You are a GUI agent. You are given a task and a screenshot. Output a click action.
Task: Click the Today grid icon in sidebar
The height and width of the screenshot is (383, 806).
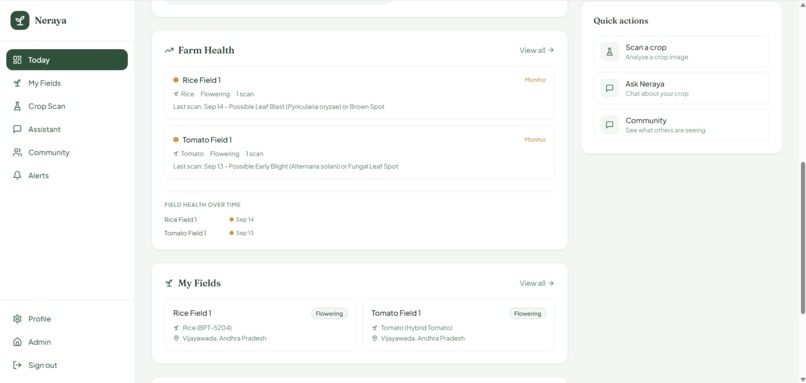[x=17, y=60]
